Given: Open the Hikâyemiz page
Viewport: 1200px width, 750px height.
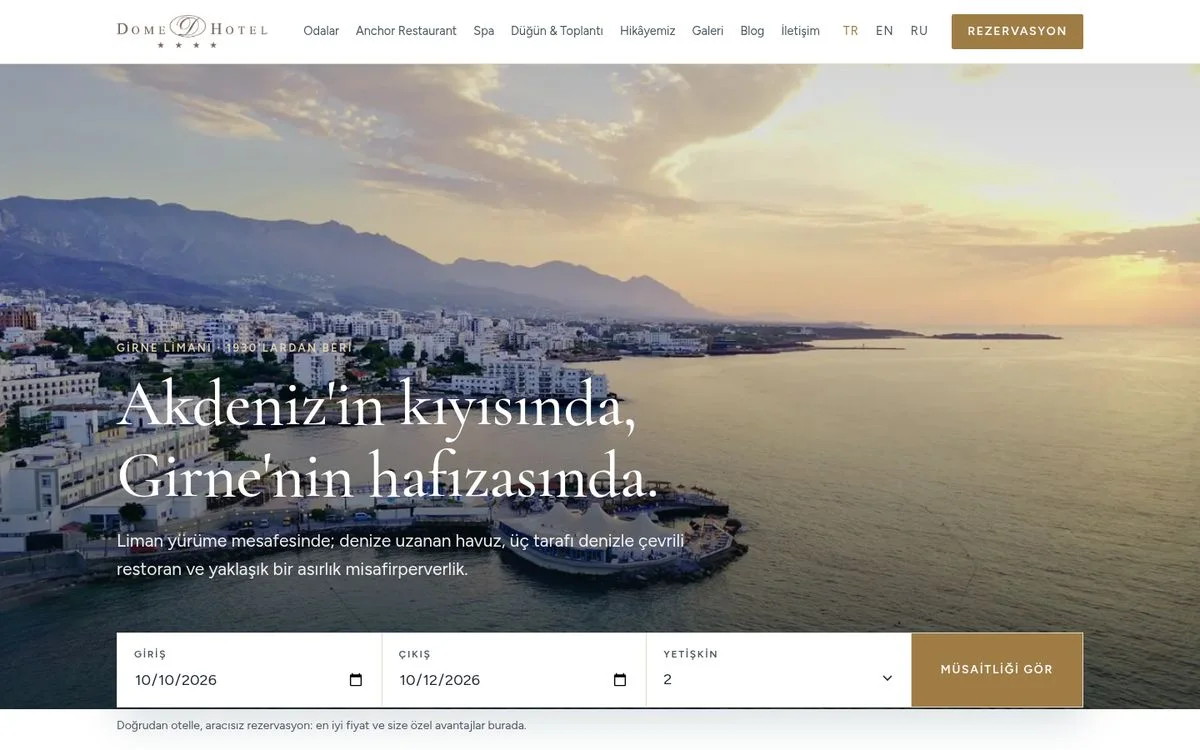Looking at the screenshot, I should [648, 31].
